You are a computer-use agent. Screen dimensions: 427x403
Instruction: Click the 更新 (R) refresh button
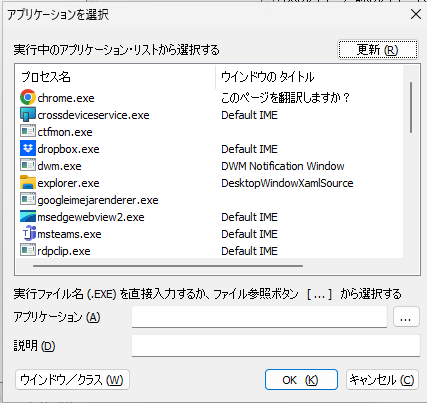[378, 50]
